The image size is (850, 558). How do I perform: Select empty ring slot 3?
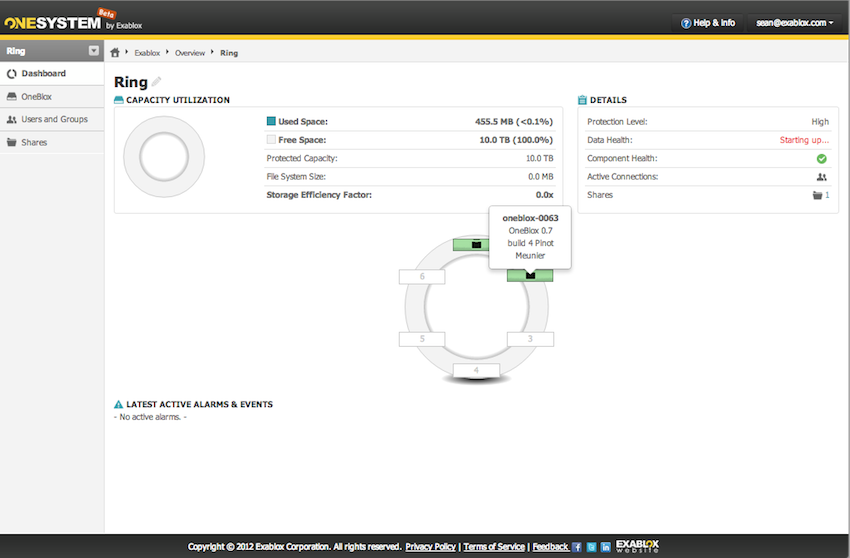530,339
